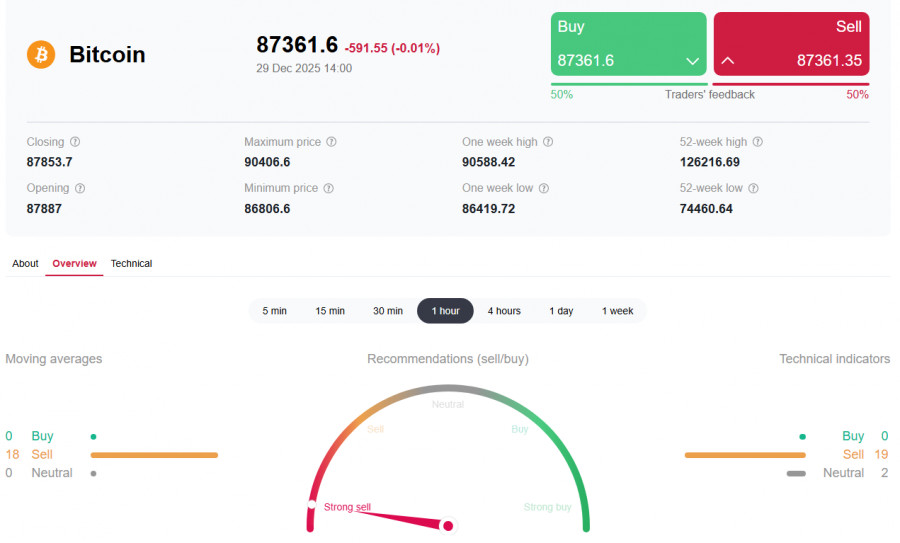Show 52-week low help icon
Screen dimensions: 900x543
pyautogui.click(x=754, y=188)
